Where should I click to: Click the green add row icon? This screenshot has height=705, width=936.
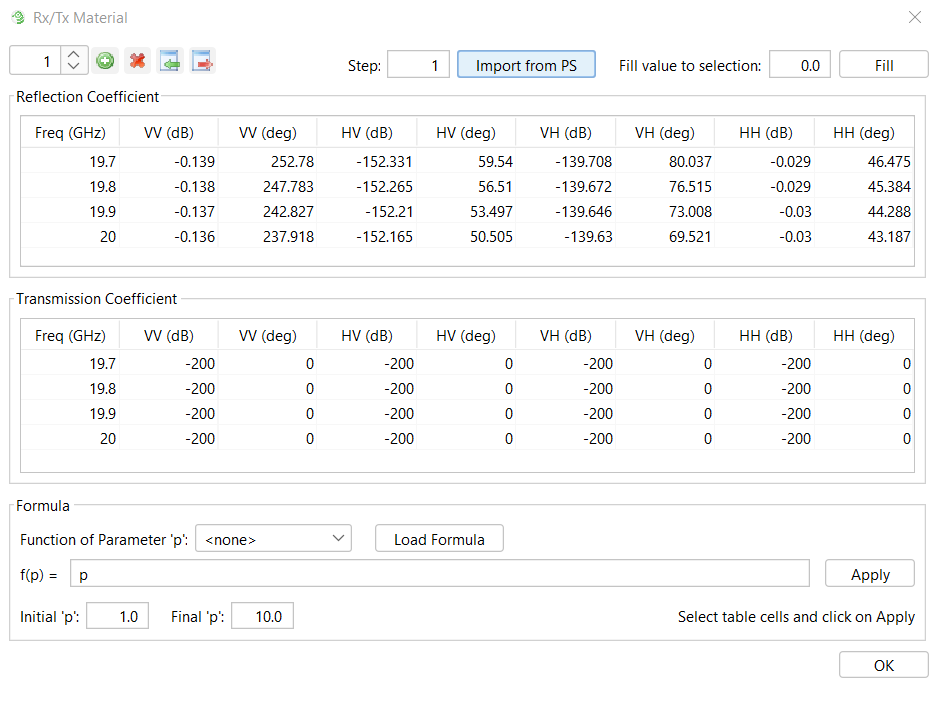[105, 61]
